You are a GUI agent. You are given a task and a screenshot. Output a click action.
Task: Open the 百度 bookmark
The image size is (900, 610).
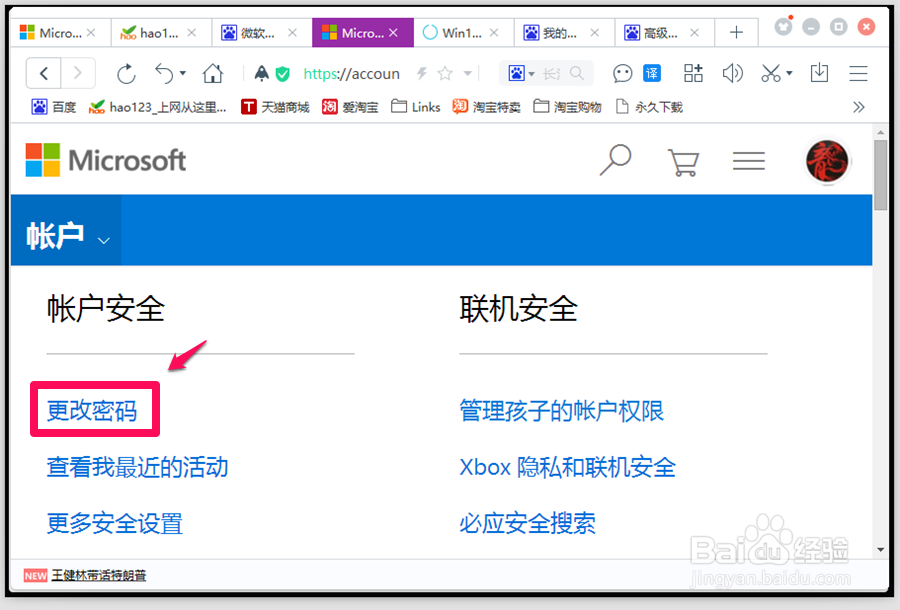54,107
